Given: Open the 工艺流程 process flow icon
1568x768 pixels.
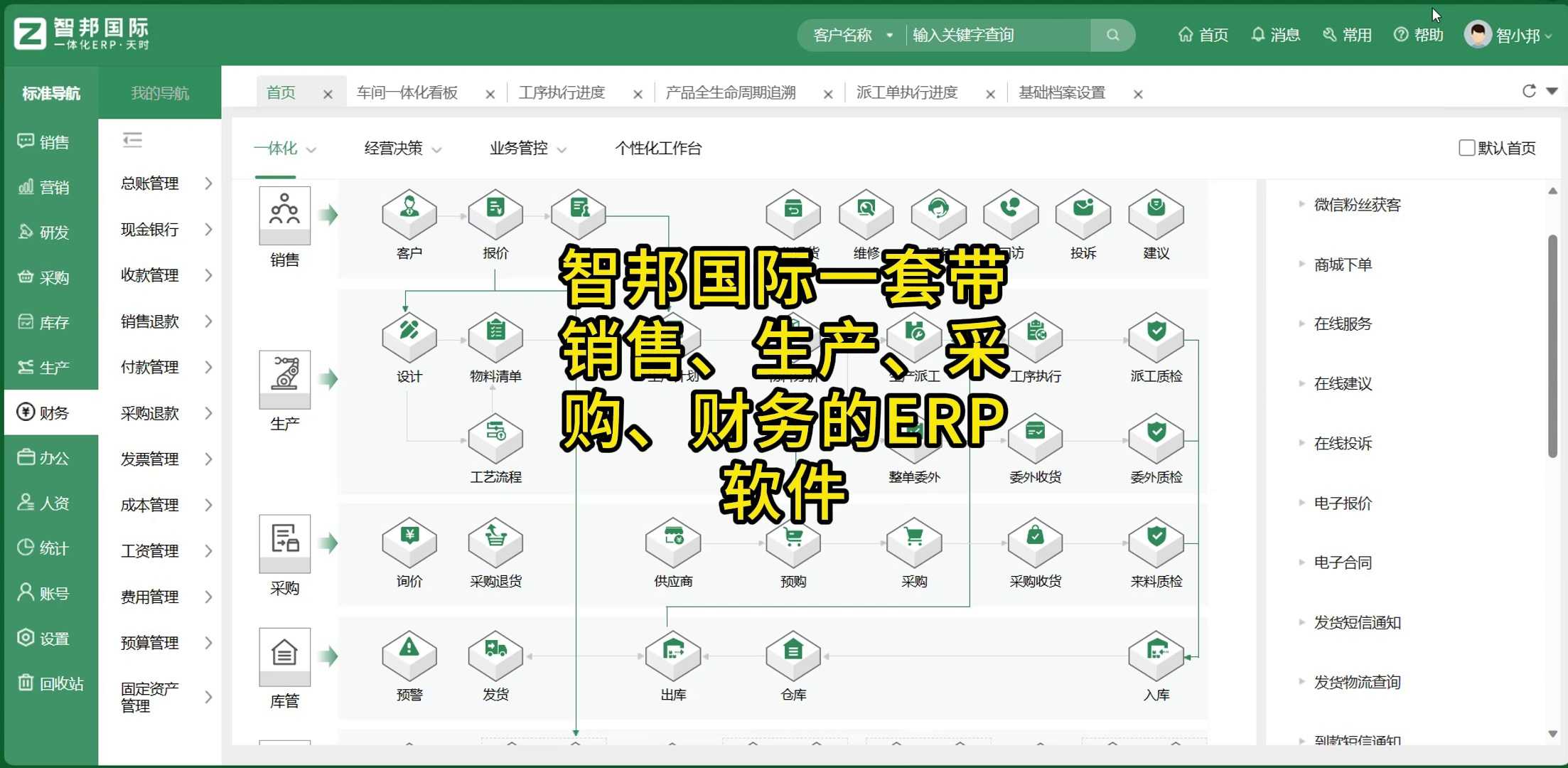Looking at the screenshot, I should click(x=495, y=438).
